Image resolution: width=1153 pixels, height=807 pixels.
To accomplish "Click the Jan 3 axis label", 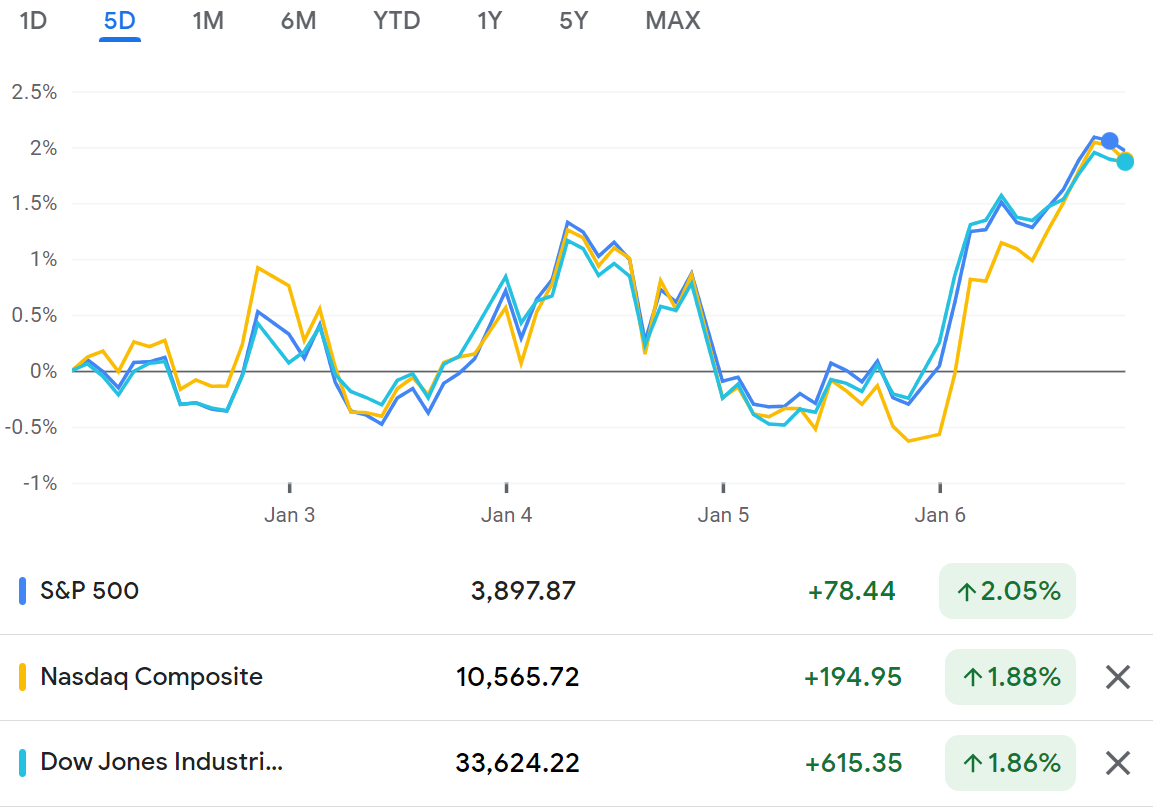I will coord(290,515).
